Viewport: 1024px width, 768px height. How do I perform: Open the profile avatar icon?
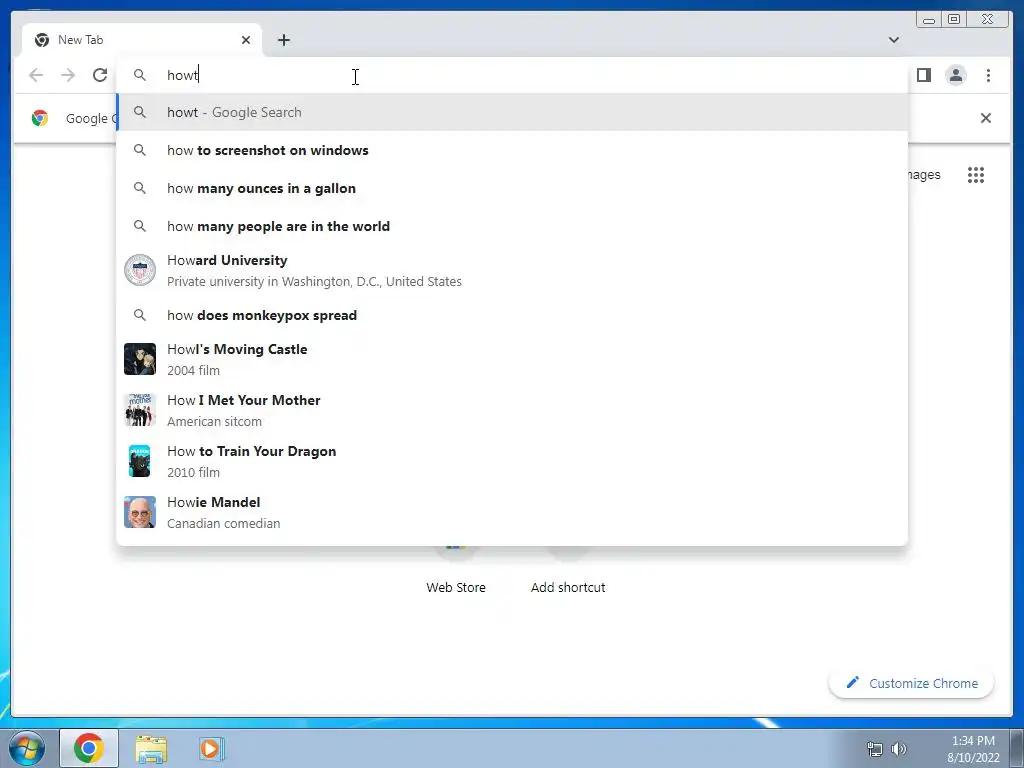coord(955,75)
